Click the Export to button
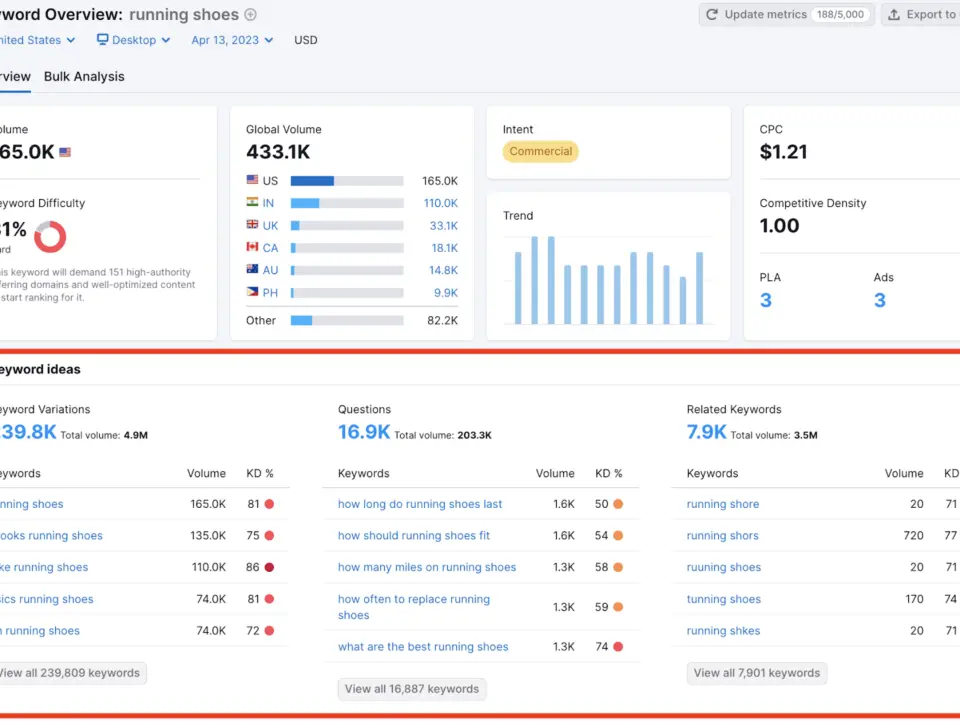Viewport: 960px width, 721px height. (920, 14)
